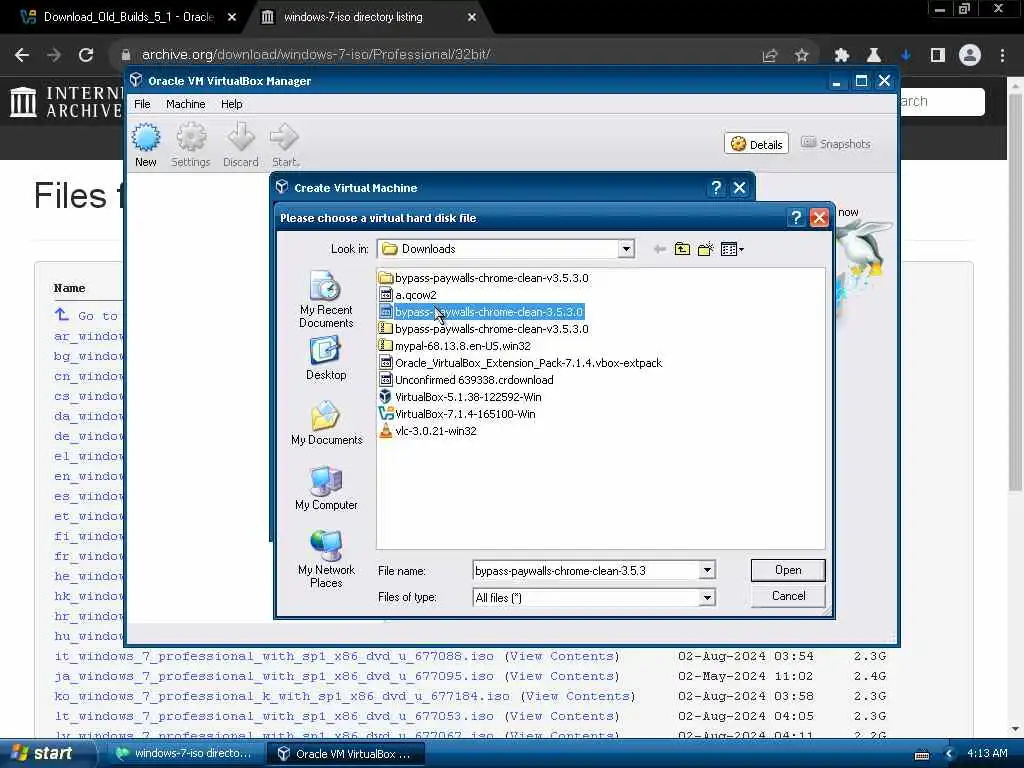This screenshot has height=768, width=1024.
Task: Click the Details button in VirtualBox Manager
Action: coord(756,144)
